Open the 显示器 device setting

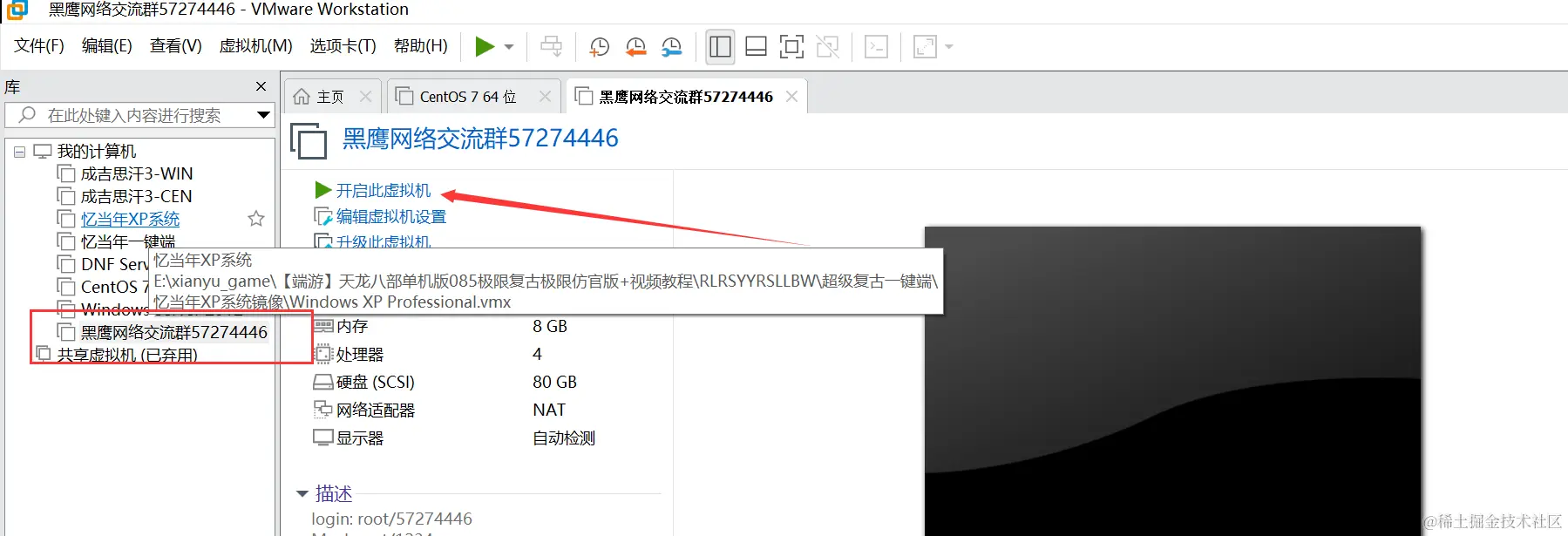coord(360,438)
